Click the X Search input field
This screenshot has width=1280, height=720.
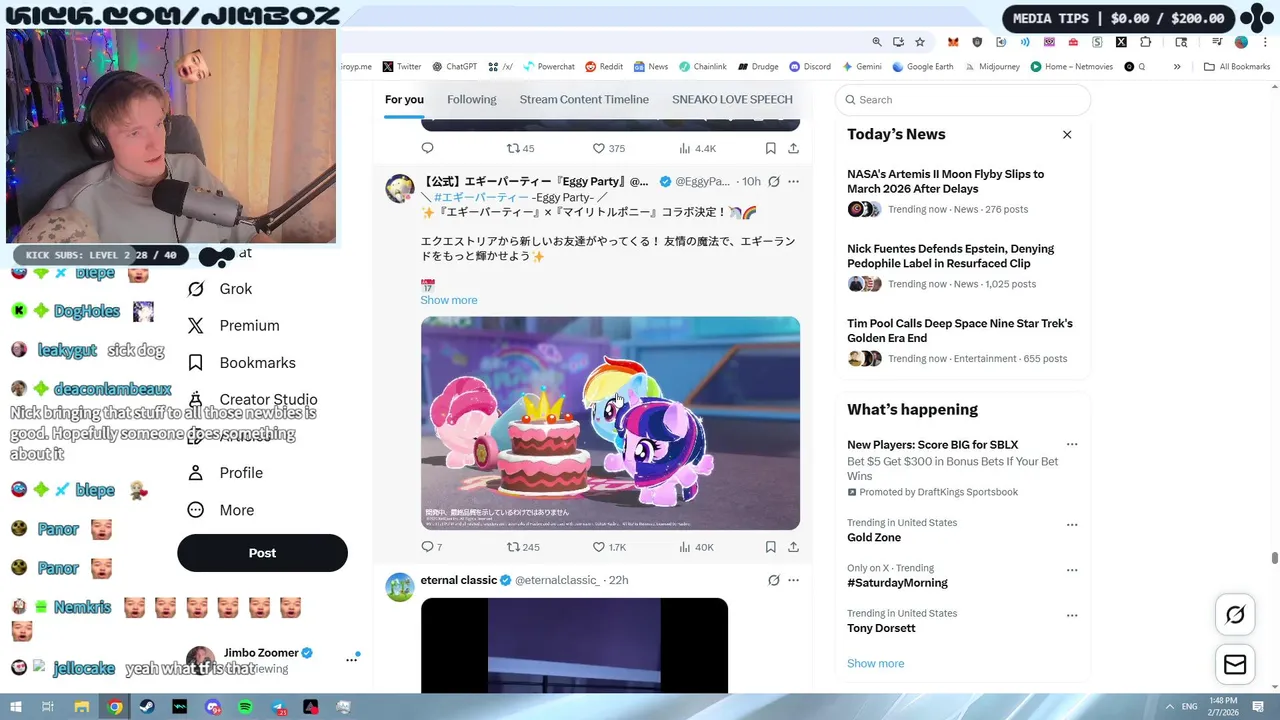pos(963,100)
